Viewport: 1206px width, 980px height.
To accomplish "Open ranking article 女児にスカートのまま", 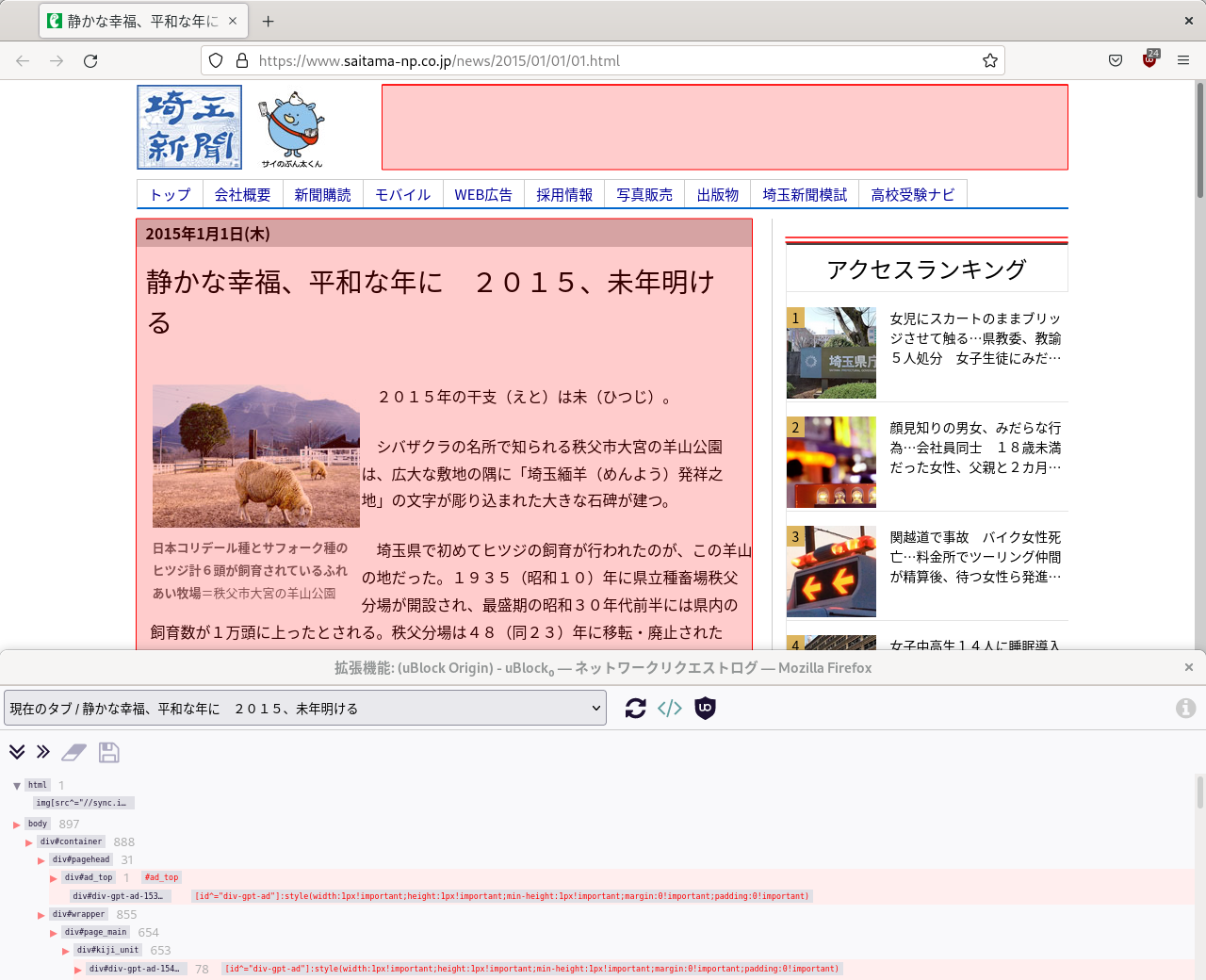I will coord(976,338).
